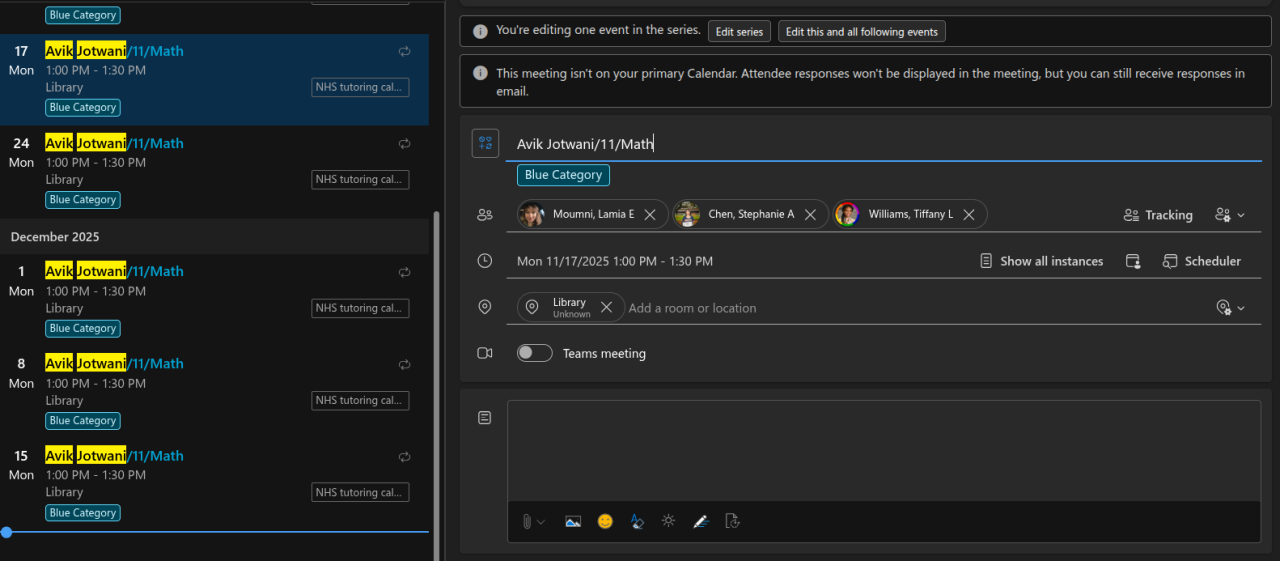Choose Edit this and all following events
This screenshot has width=1280, height=561.
pyautogui.click(x=861, y=32)
